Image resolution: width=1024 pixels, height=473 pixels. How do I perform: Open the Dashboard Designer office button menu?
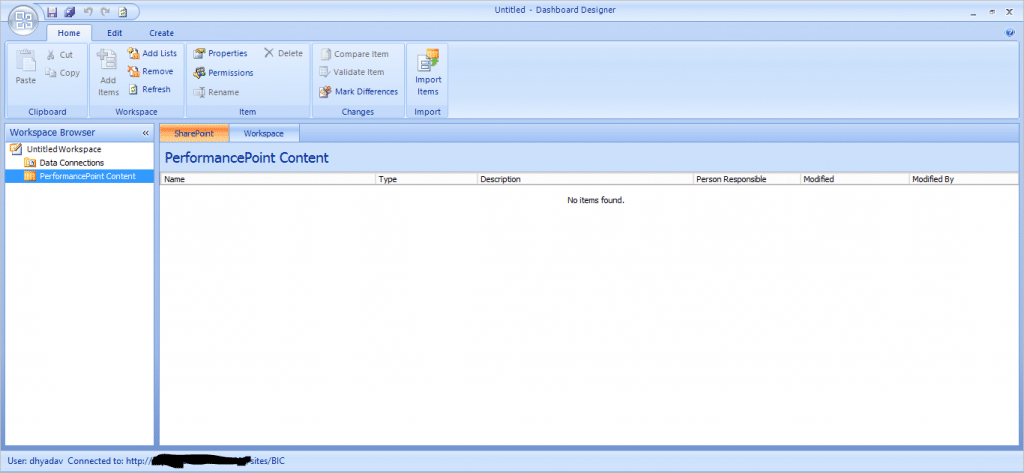coord(23,18)
